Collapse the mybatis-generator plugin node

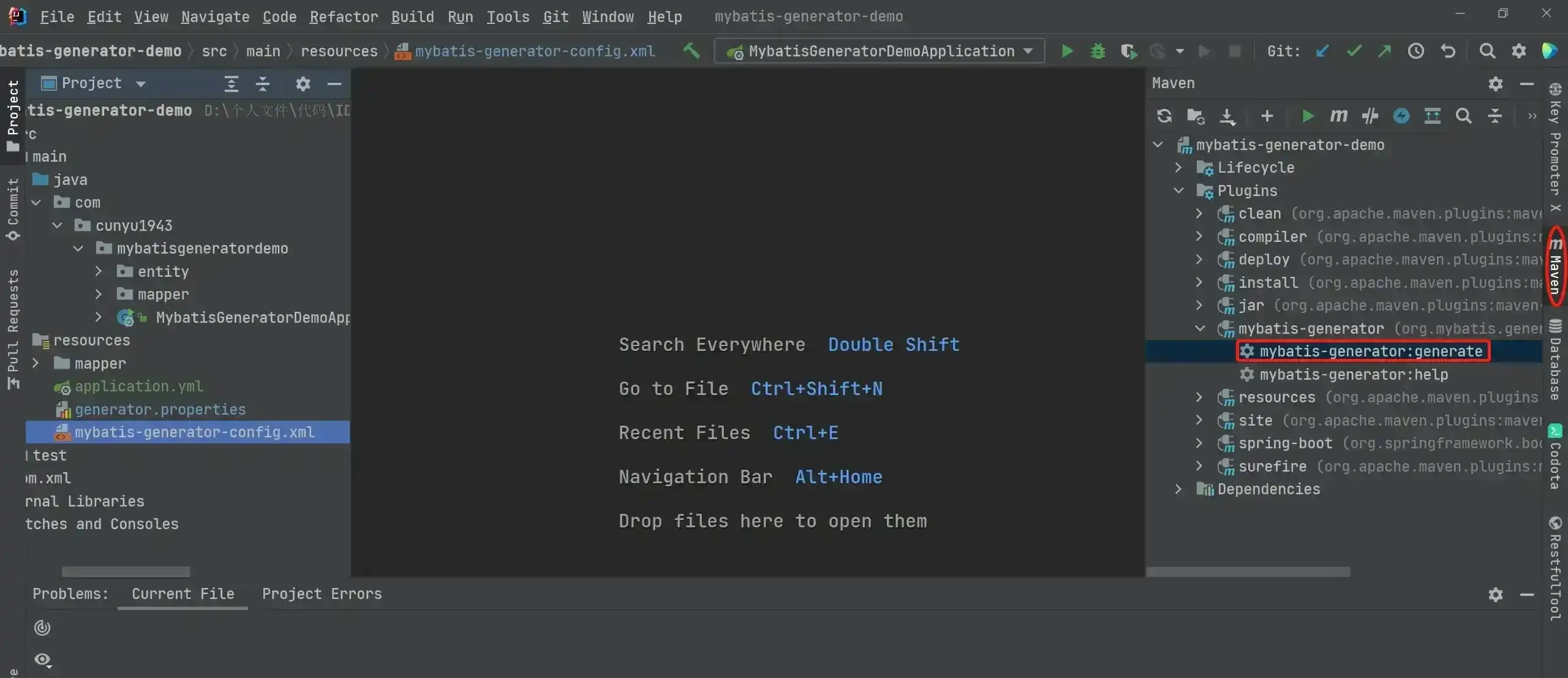point(1200,329)
